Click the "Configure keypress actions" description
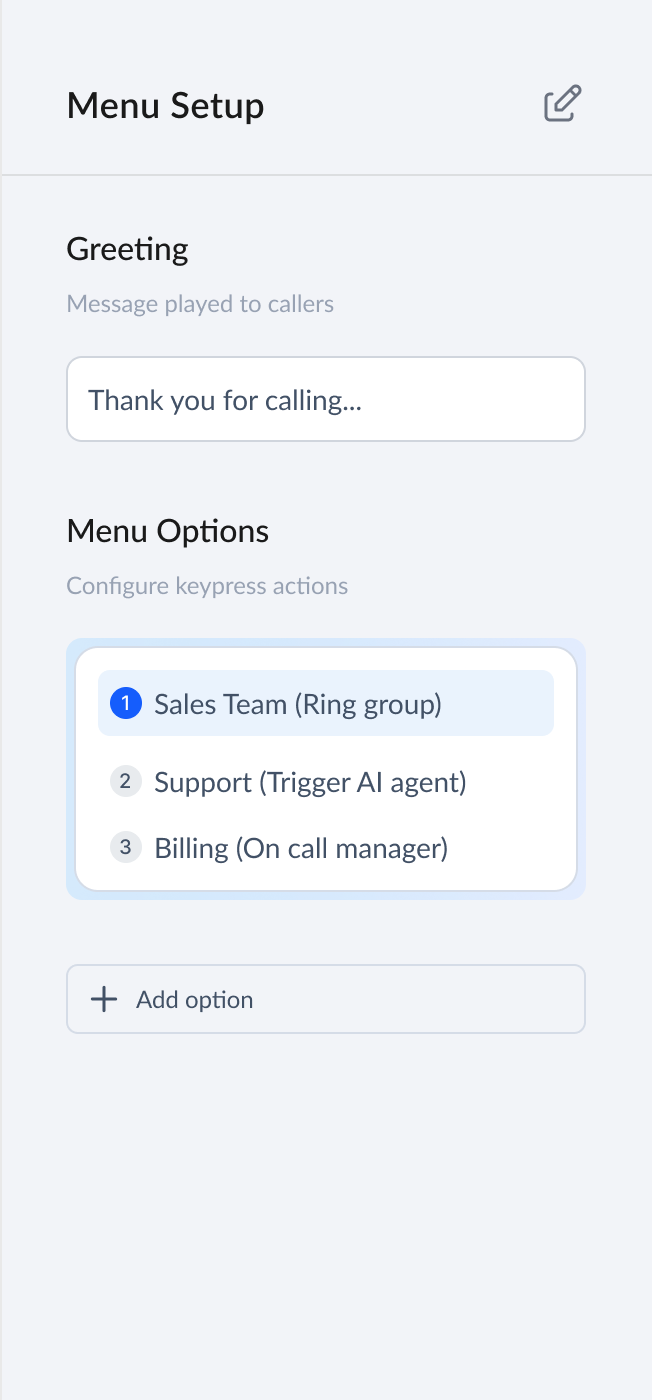The width and height of the screenshot is (652, 1400). point(207,585)
